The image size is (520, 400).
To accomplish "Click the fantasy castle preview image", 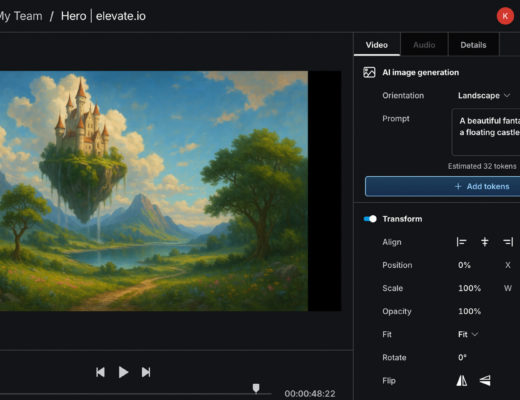I will (154, 191).
